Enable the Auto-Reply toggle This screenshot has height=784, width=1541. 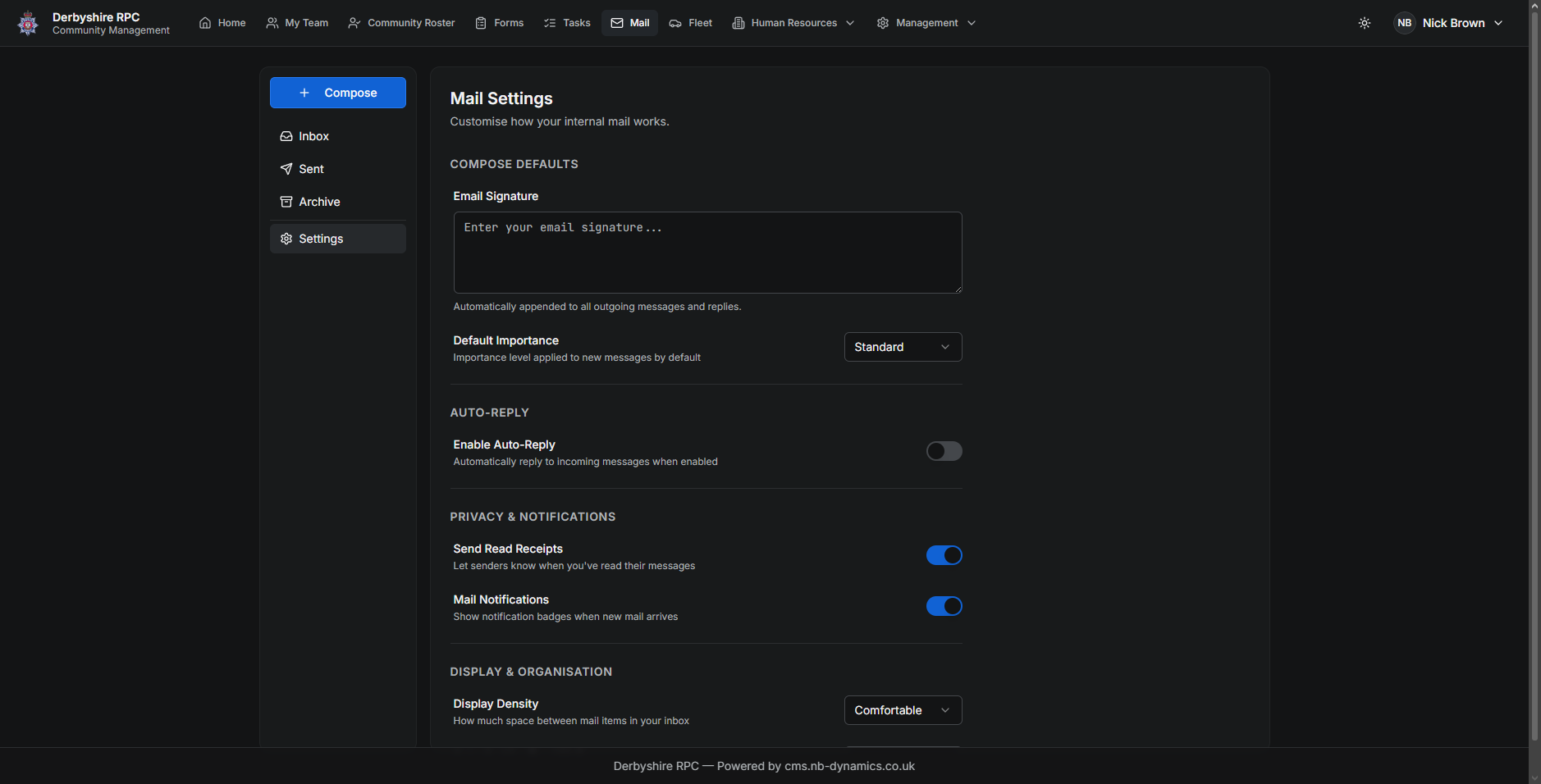point(944,451)
